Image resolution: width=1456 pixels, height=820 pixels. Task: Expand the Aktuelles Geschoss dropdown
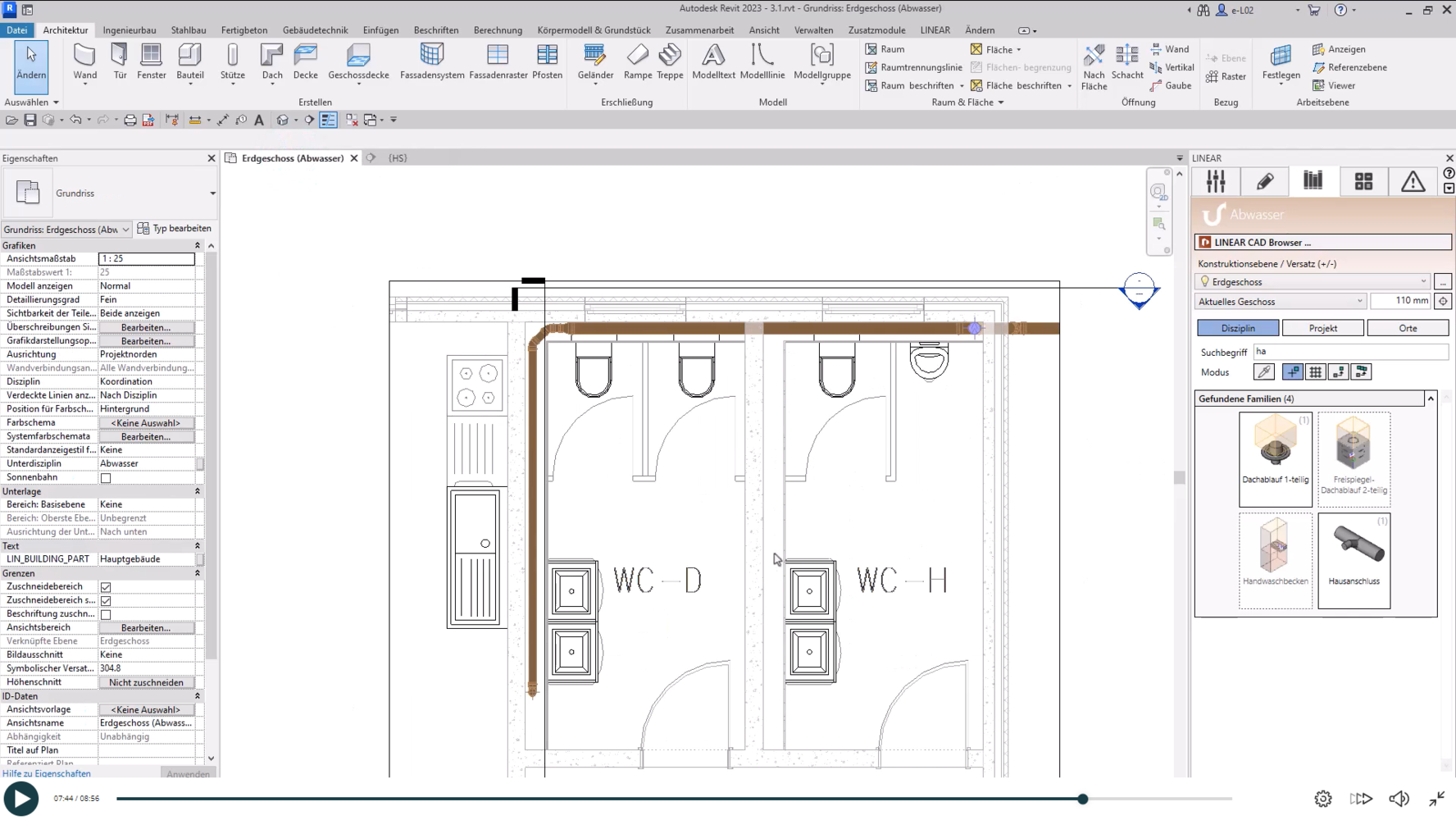(1281, 302)
